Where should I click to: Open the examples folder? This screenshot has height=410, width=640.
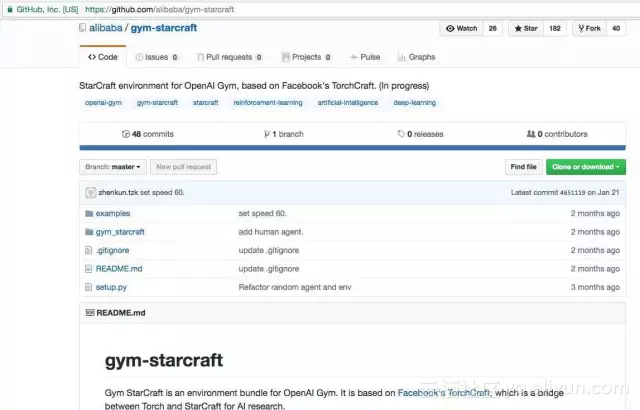113,213
